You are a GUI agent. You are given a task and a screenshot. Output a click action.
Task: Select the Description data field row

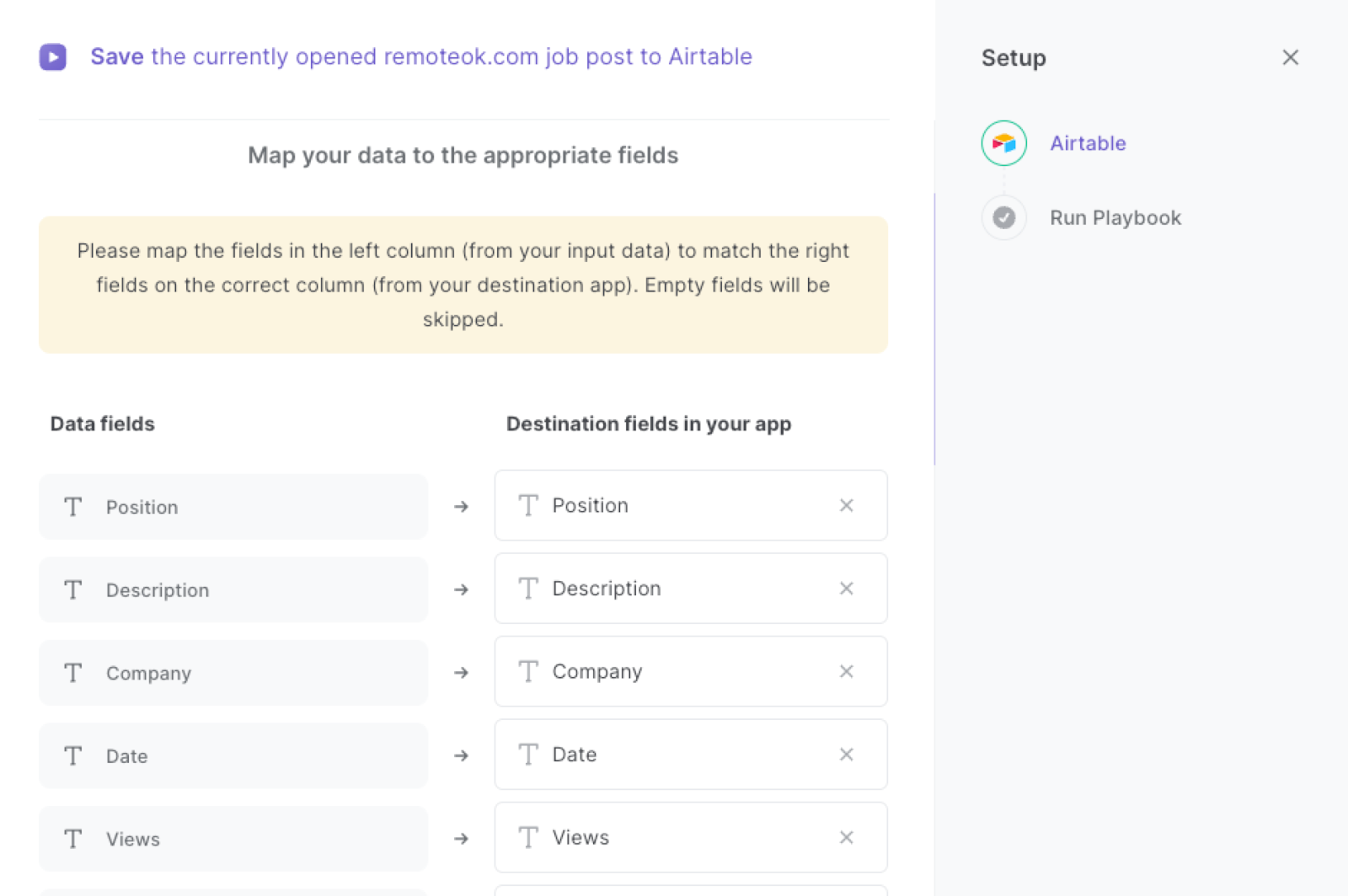click(x=233, y=589)
